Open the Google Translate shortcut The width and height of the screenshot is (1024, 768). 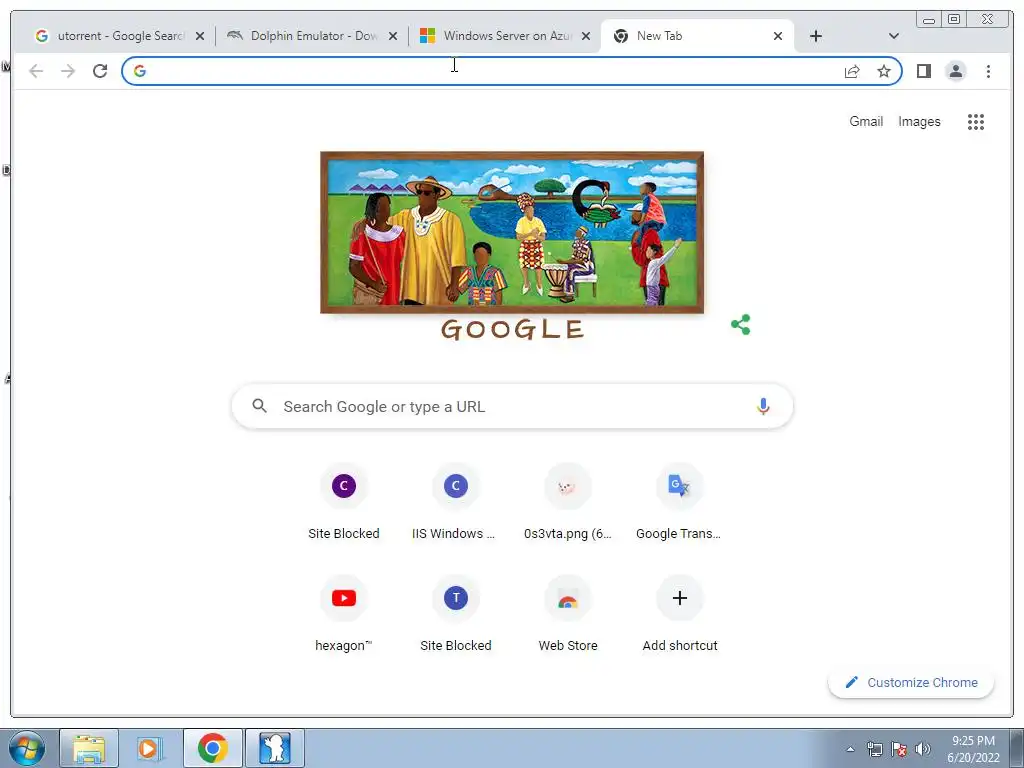679,502
